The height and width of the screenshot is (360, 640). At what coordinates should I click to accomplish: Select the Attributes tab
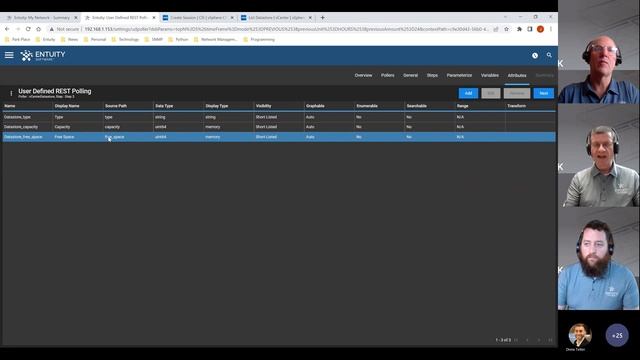pos(517,76)
